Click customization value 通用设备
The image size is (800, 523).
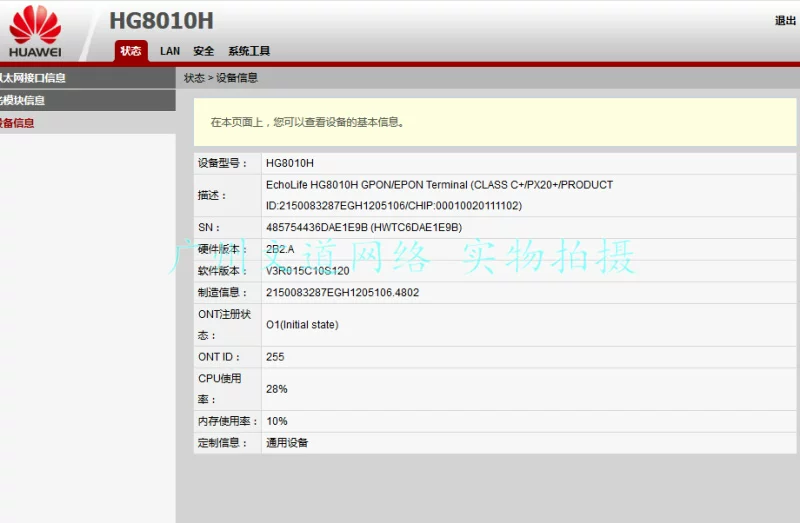287,443
